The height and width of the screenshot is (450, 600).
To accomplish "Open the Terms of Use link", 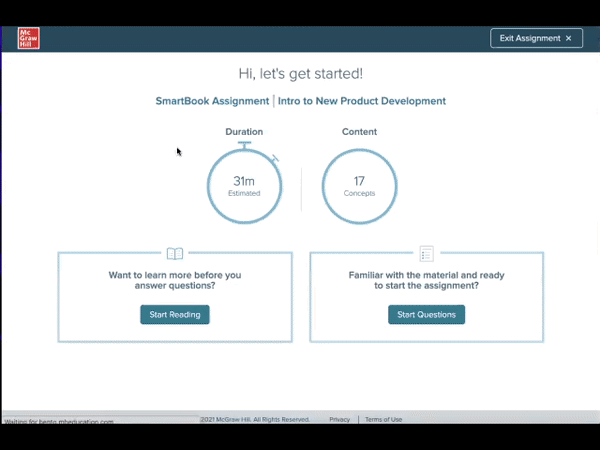I will click(383, 420).
